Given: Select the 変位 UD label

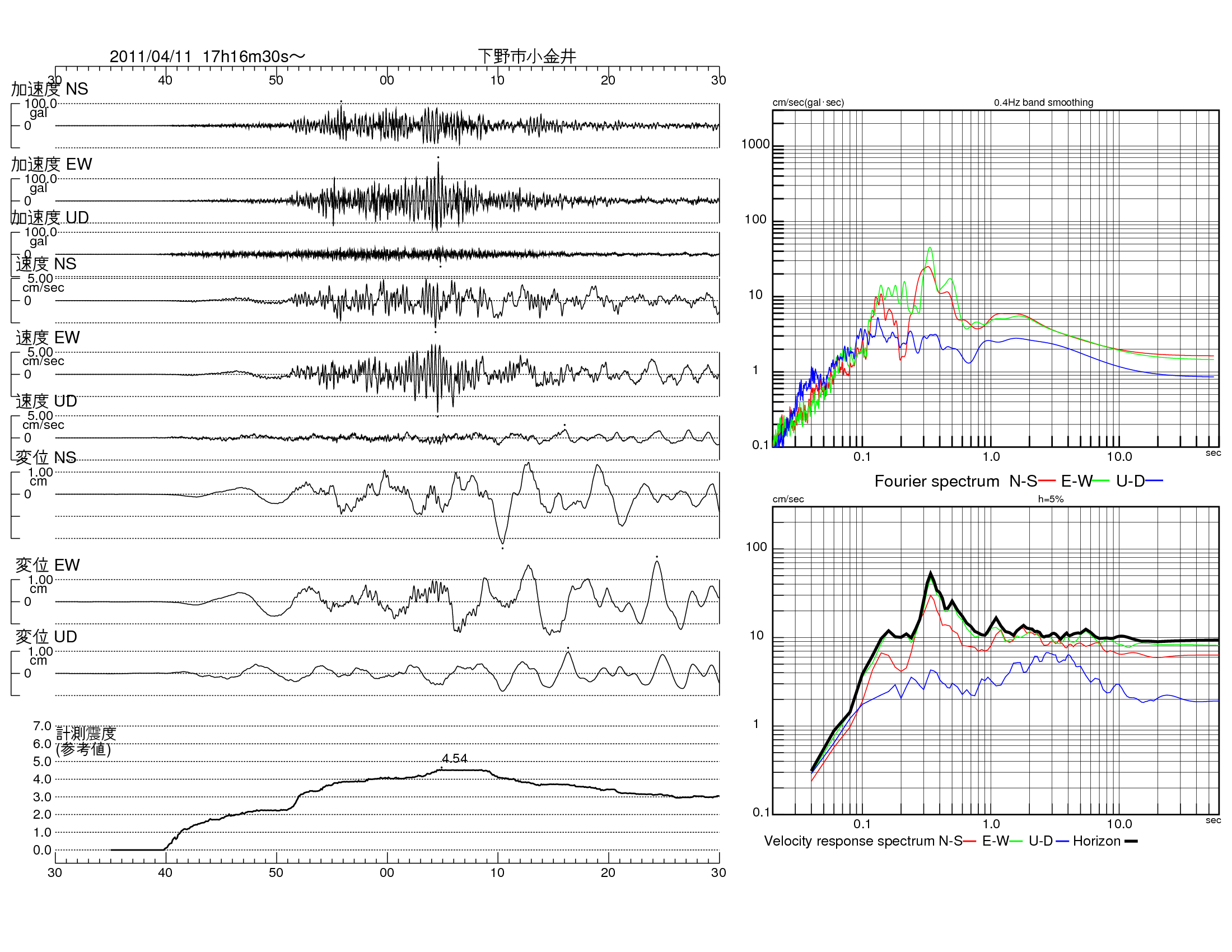Looking at the screenshot, I should tap(46, 636).
